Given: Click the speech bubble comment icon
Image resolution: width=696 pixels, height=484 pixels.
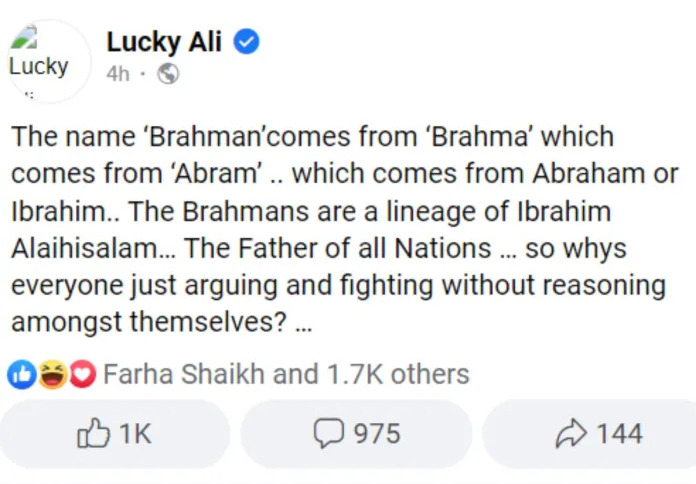Looking at the screenshot, I should 329,434.
